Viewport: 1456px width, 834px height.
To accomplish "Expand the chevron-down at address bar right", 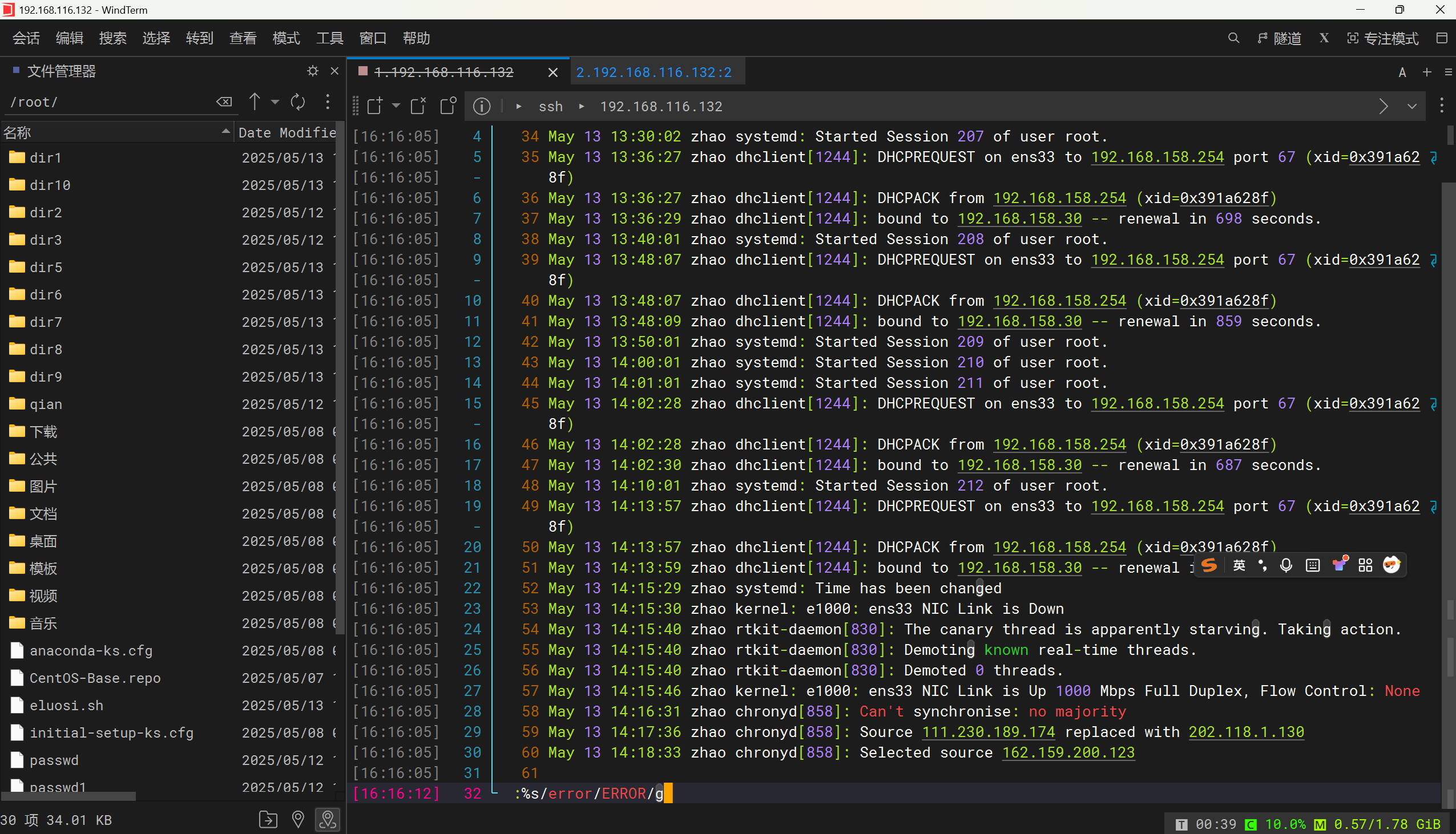I will [x=1412, y=107].
